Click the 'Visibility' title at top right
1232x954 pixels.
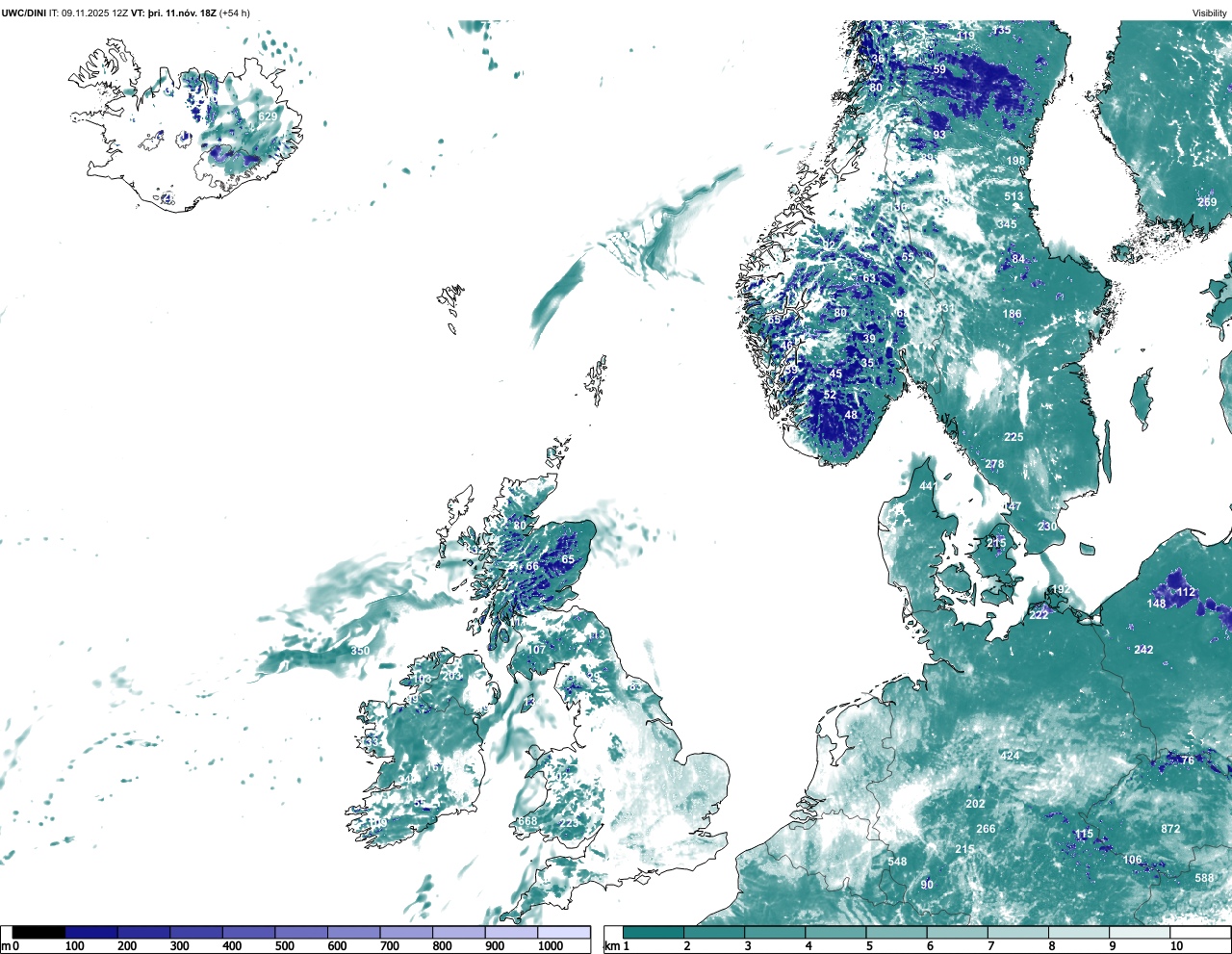pos(1210,13)
